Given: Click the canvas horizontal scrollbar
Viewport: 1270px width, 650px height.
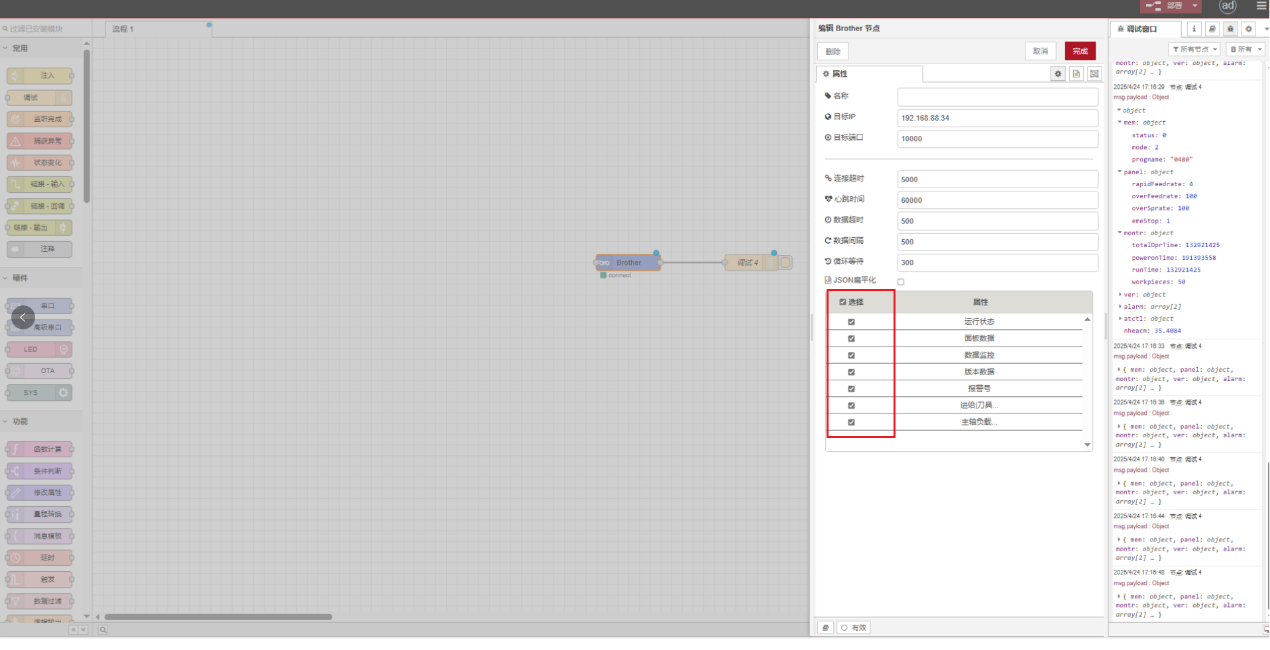Looking at the screenshot, I should [218, 617].
